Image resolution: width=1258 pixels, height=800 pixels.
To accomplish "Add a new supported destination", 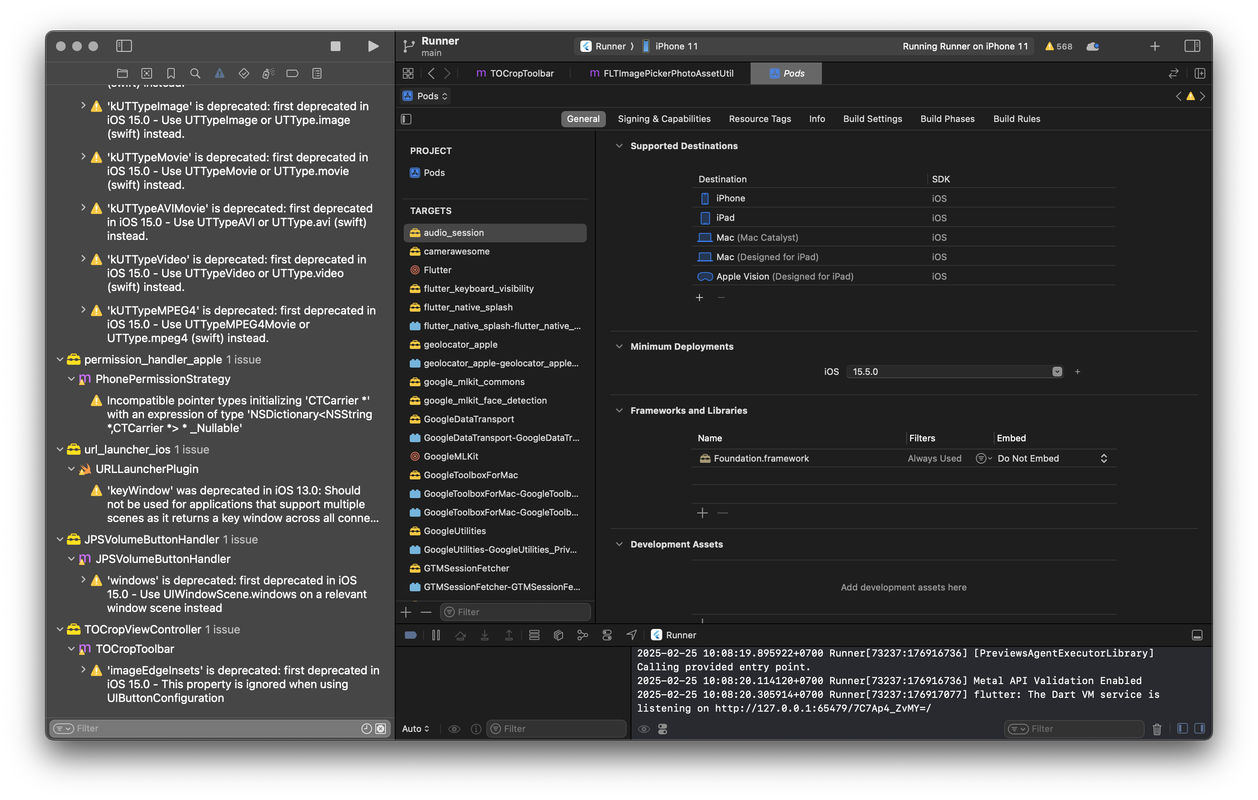I will [x=699, y=298].
